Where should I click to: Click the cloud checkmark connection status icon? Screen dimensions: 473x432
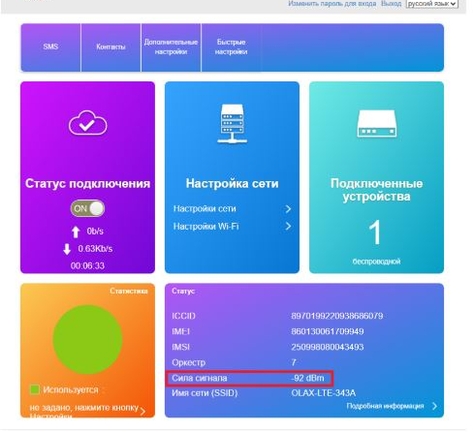pos(88,123)
